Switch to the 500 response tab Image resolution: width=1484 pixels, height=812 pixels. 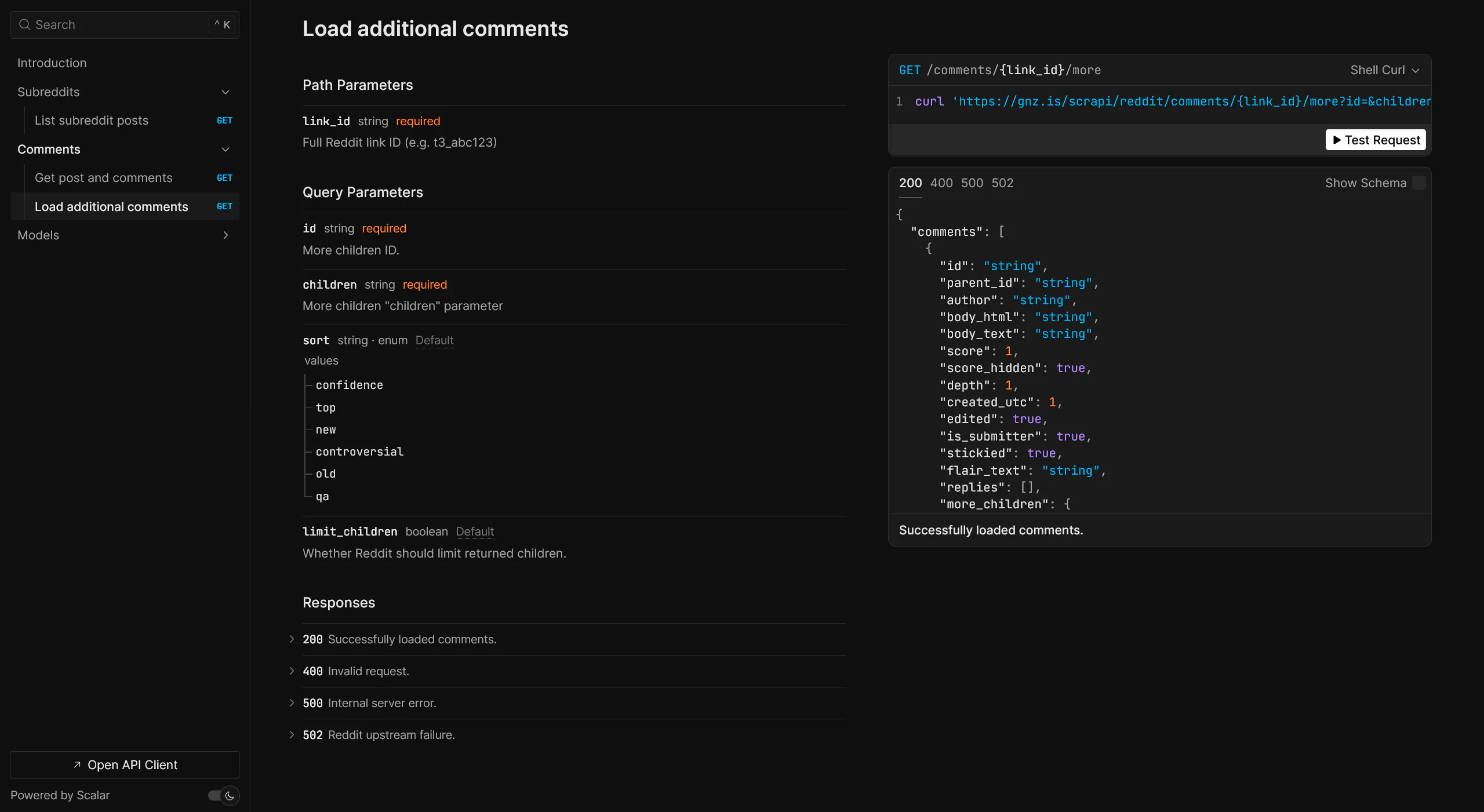[972, 183]
